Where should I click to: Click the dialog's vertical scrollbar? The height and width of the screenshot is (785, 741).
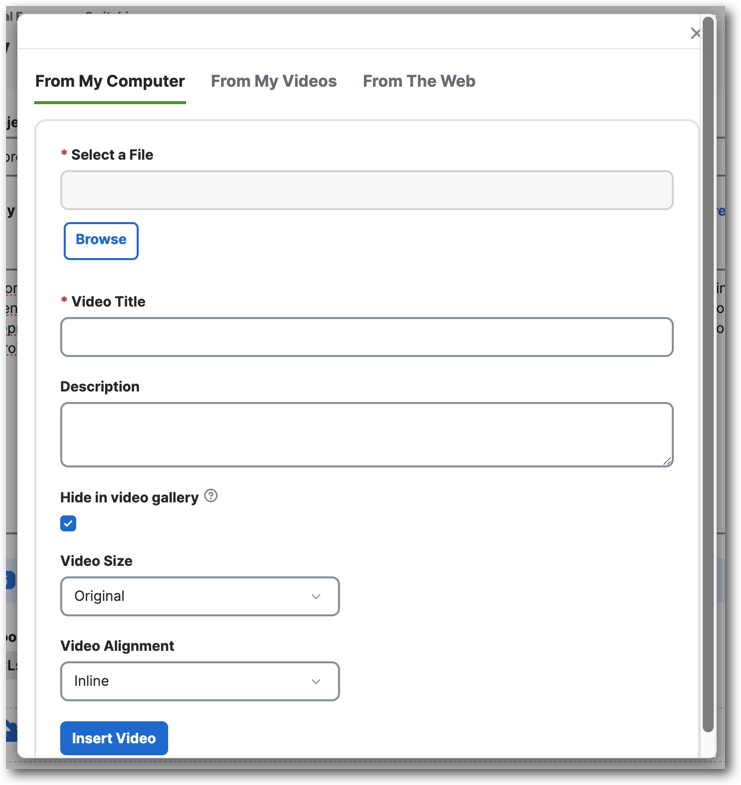pos(708,374)
